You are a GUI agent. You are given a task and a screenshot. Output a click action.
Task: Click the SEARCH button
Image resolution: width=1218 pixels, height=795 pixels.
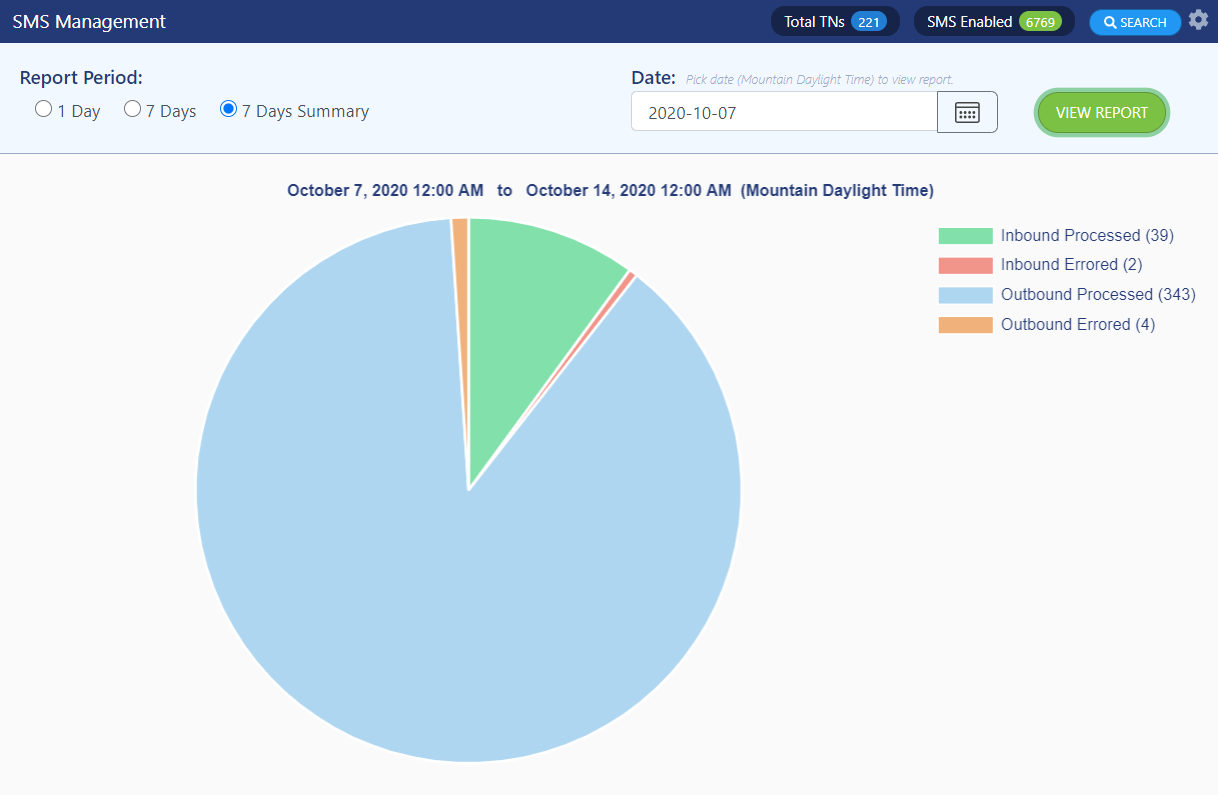pyautogui.click(x=1135, y=22)
